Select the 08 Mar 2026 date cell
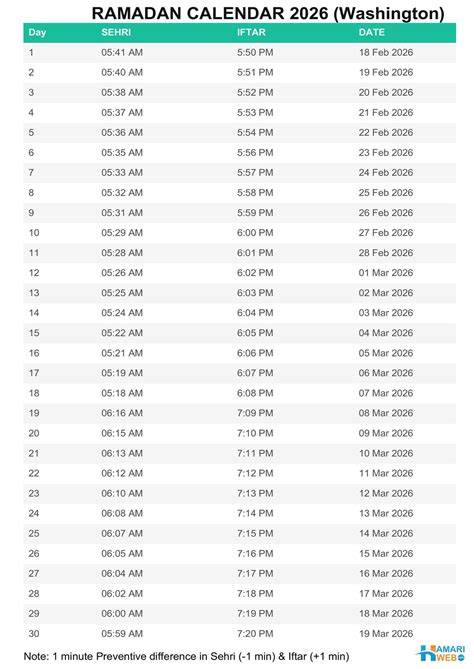Viewport: 474px width, 669px height. pyautogui.click(x=386, y=413)
